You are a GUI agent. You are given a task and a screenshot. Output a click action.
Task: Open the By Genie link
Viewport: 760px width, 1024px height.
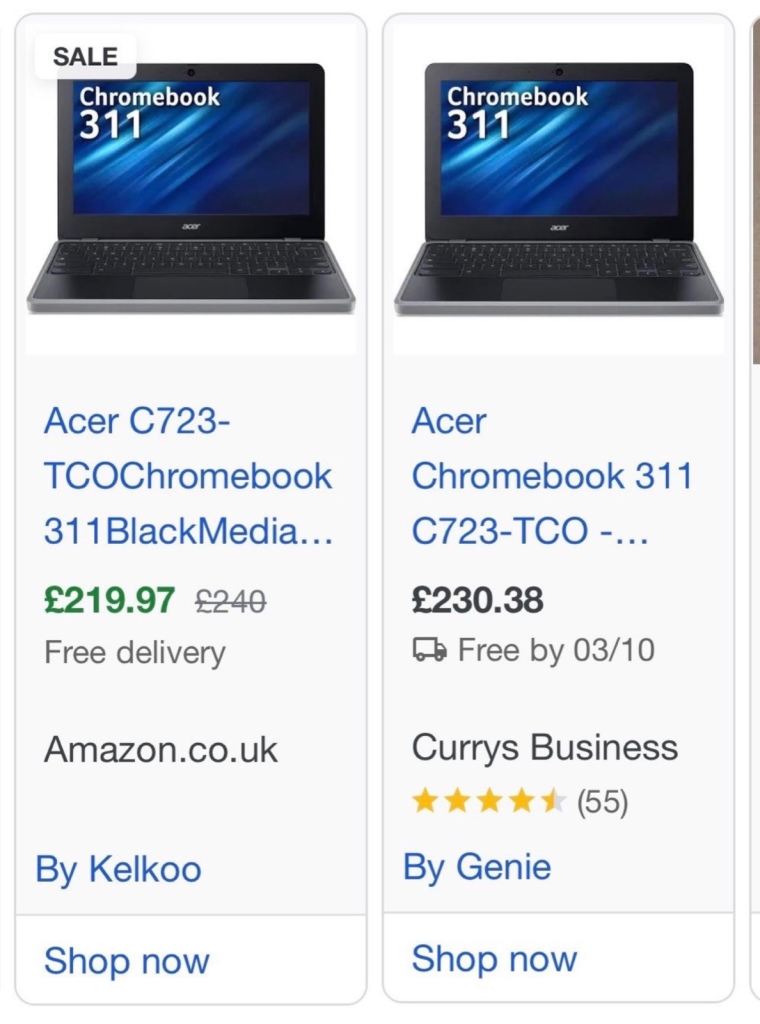click(x=477, y=866)
